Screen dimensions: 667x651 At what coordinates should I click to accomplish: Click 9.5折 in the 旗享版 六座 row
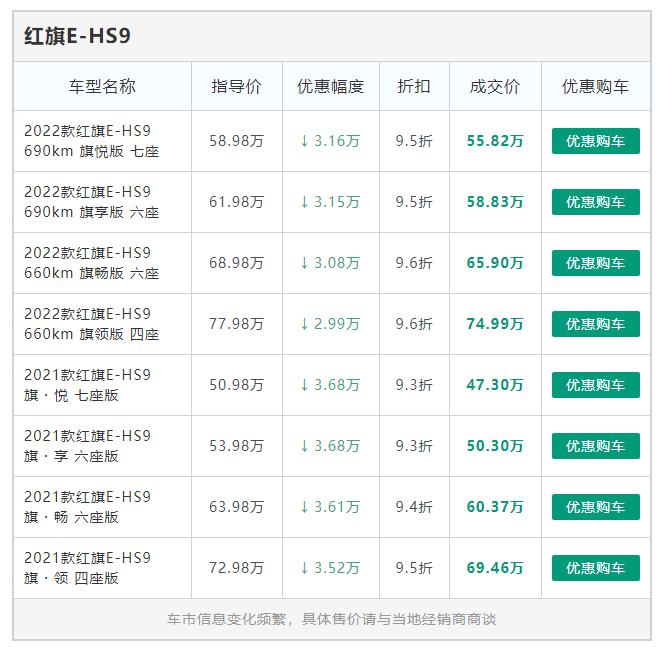[414, 202]
